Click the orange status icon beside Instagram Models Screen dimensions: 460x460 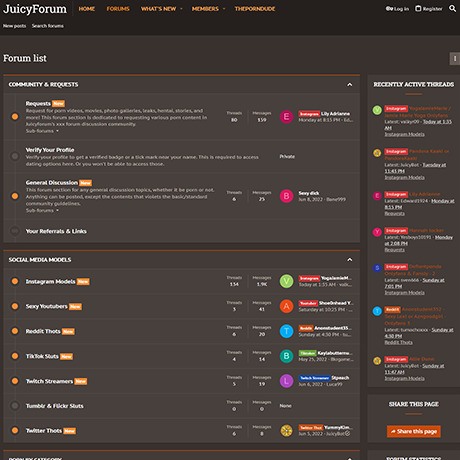(15, 281)
